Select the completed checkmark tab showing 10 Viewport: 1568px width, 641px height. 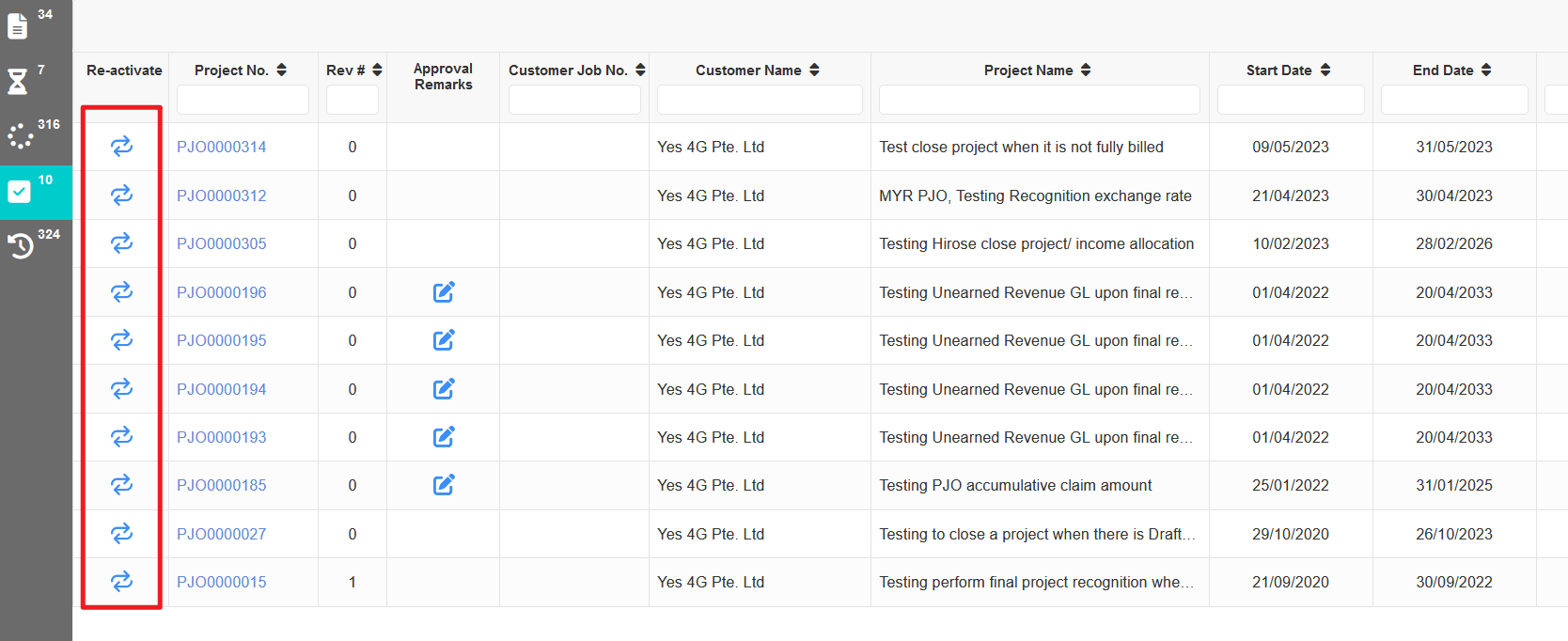[20, 192]
